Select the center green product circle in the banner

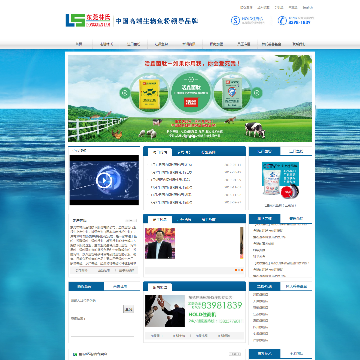pos(191,92)
